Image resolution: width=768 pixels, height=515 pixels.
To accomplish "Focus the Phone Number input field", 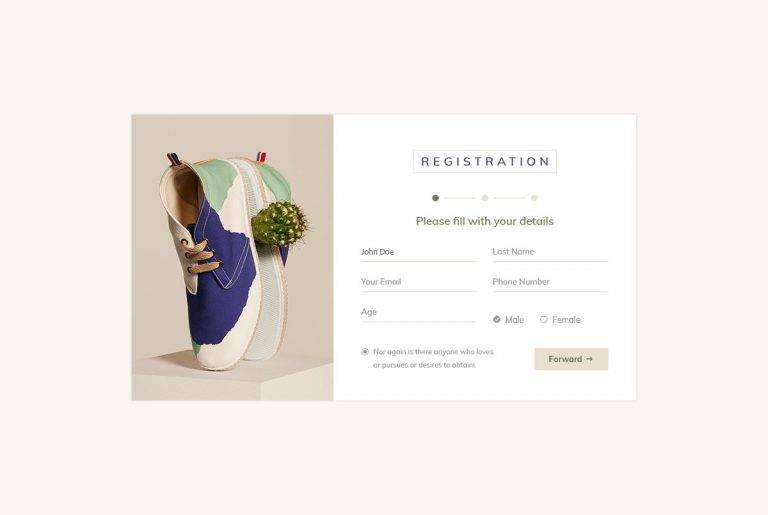I will coord(549,282).
